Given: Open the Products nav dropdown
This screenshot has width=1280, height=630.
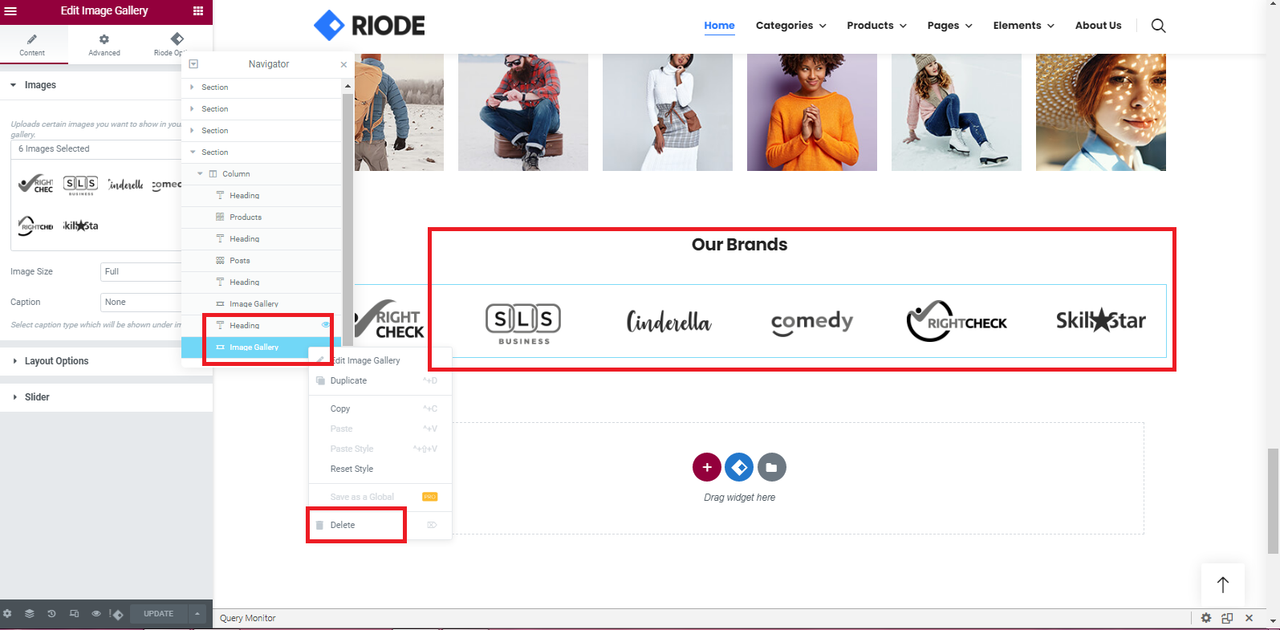Looking at the screenshot, I should click(x=877, y=25).
